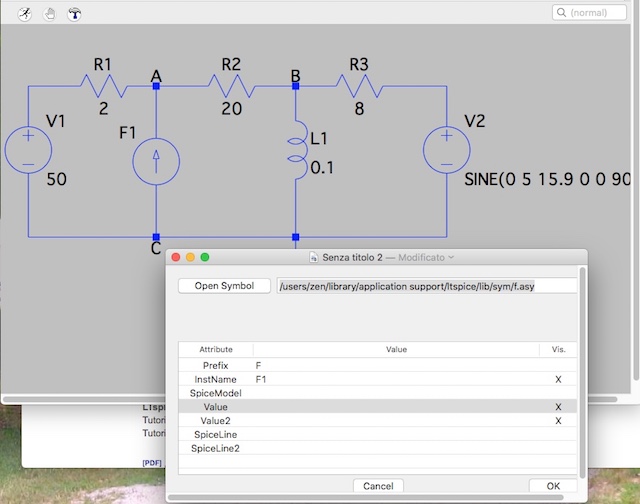Confirm the dialog with OK

pyautogui.click(x=553, y=486)
